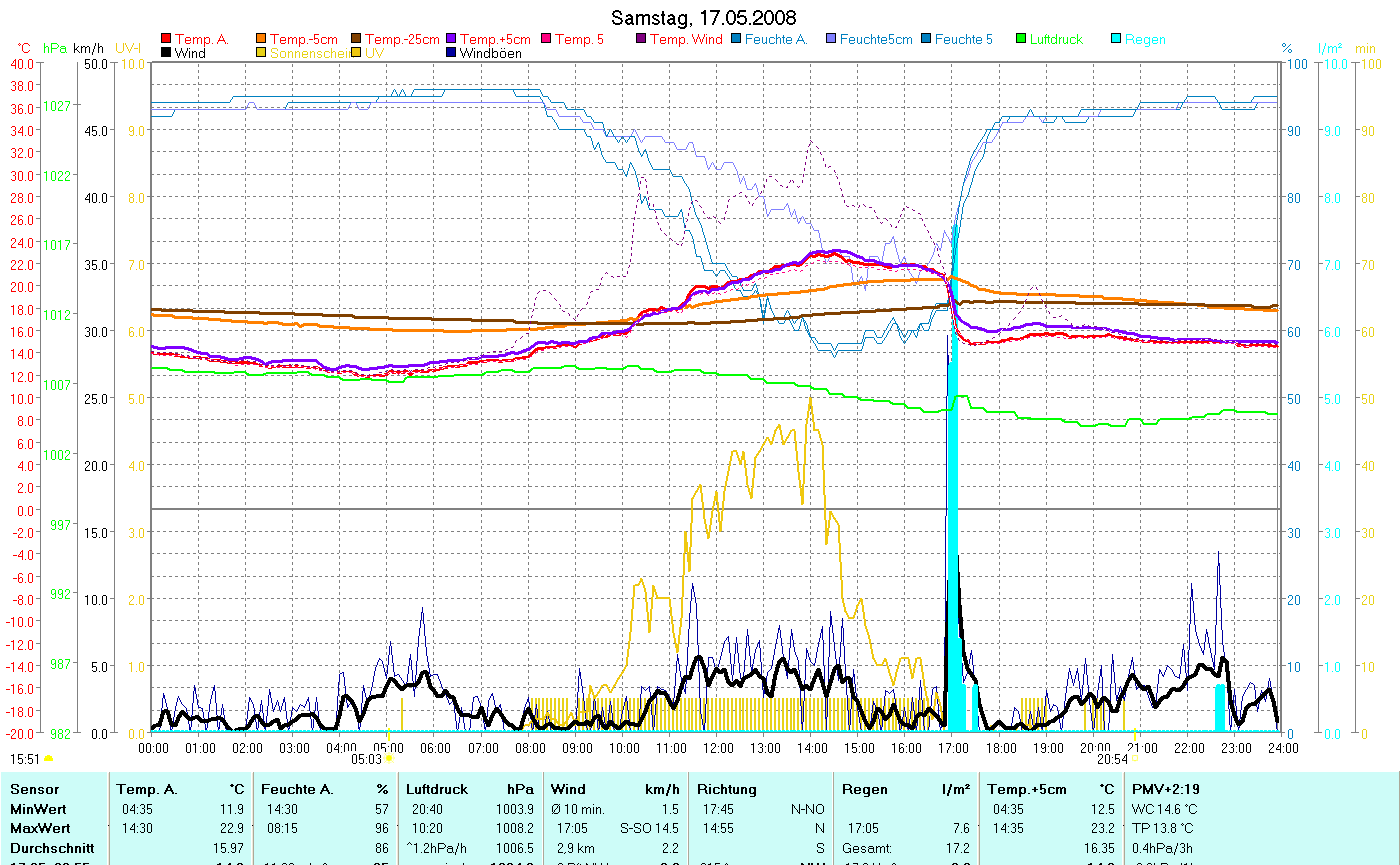Click the Sensor column header in table
This screenshot has height=865, width=1400.
point(35,789)
